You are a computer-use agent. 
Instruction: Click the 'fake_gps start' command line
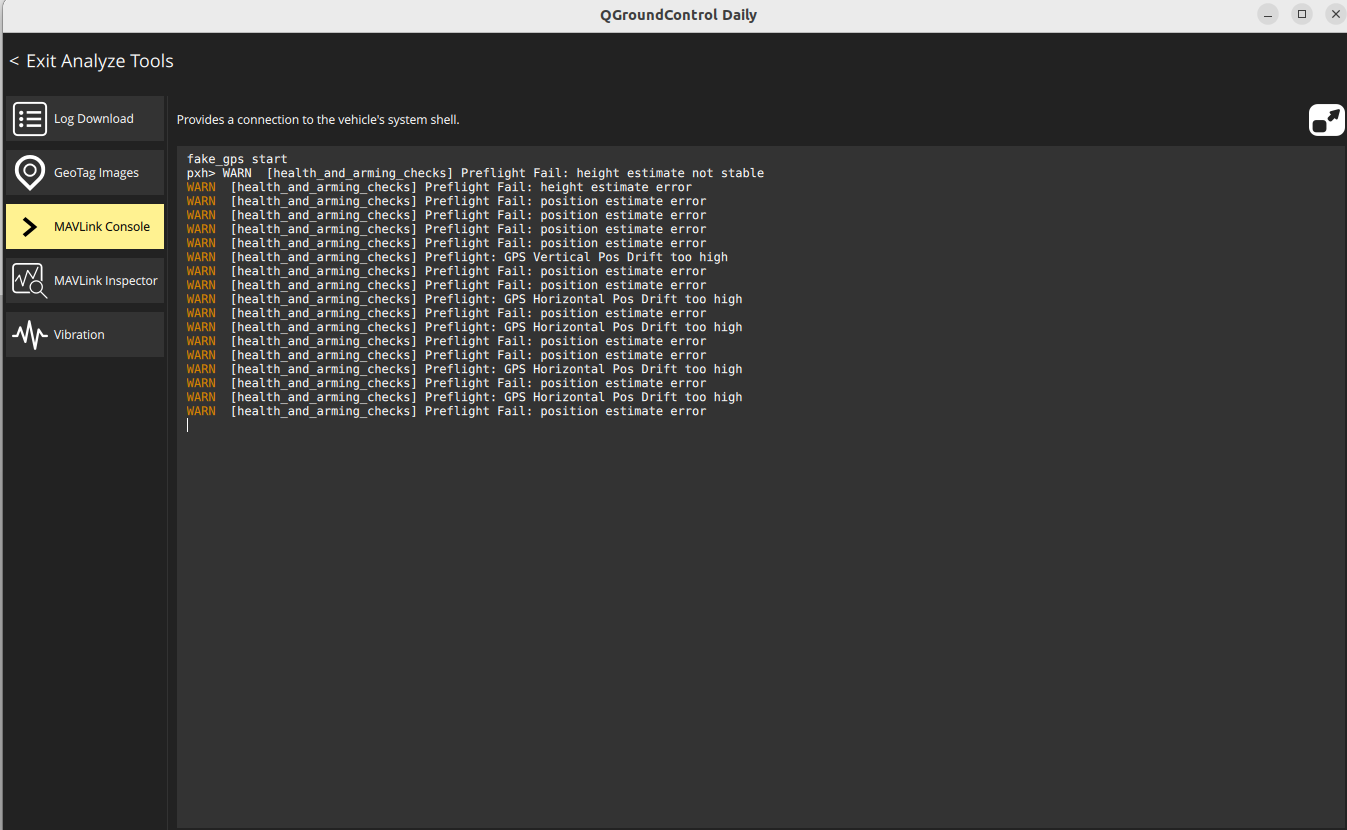[237, 159]
